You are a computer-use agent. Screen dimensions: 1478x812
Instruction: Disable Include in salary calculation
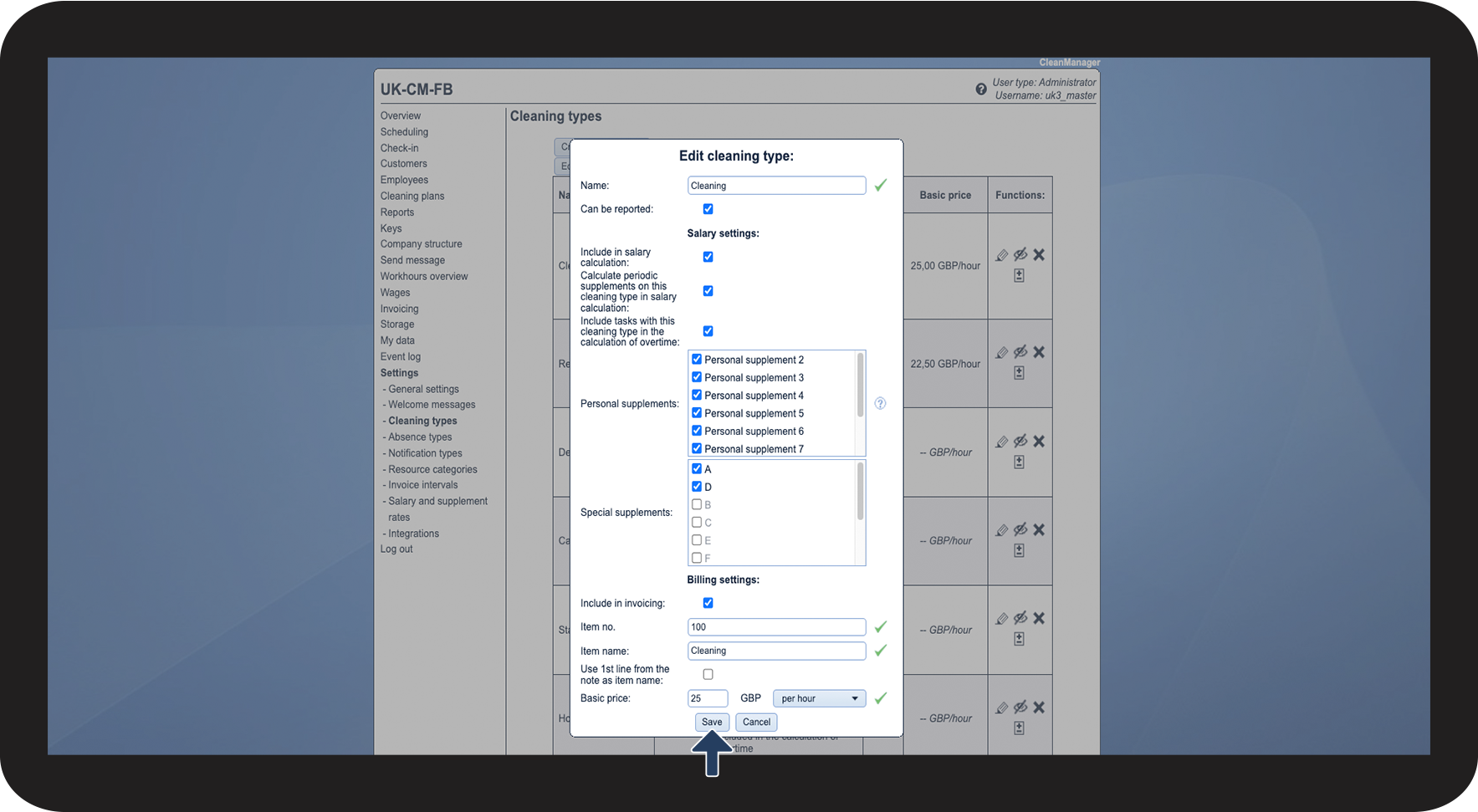tap(708, 257)
